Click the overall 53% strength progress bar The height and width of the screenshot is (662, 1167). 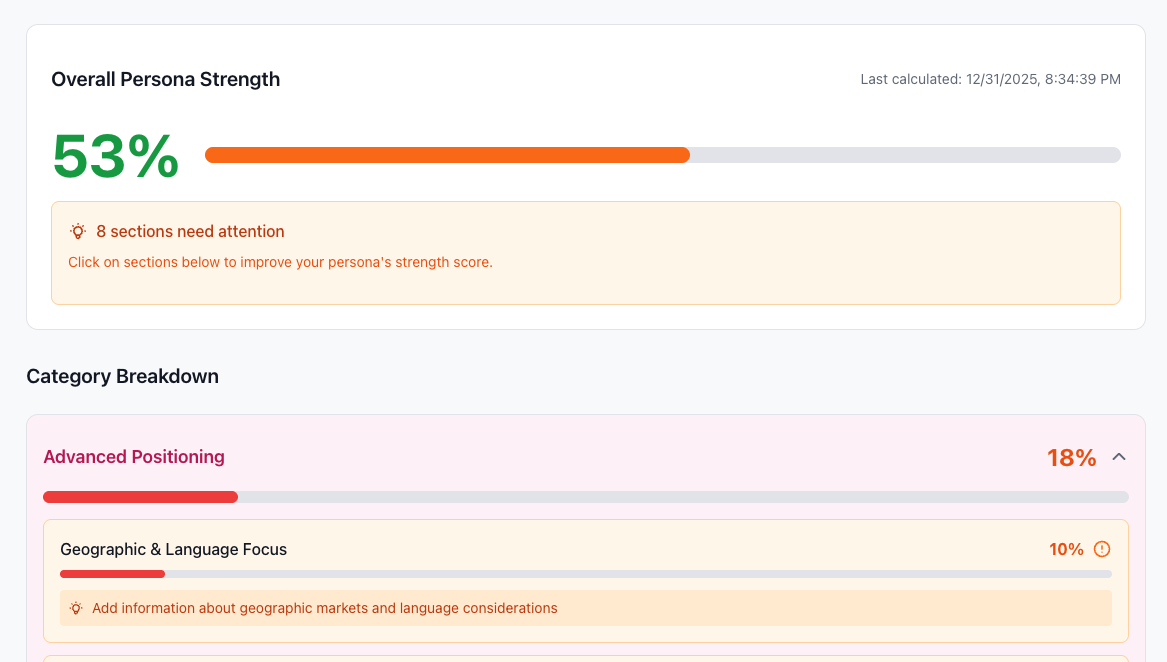point(663,155)
